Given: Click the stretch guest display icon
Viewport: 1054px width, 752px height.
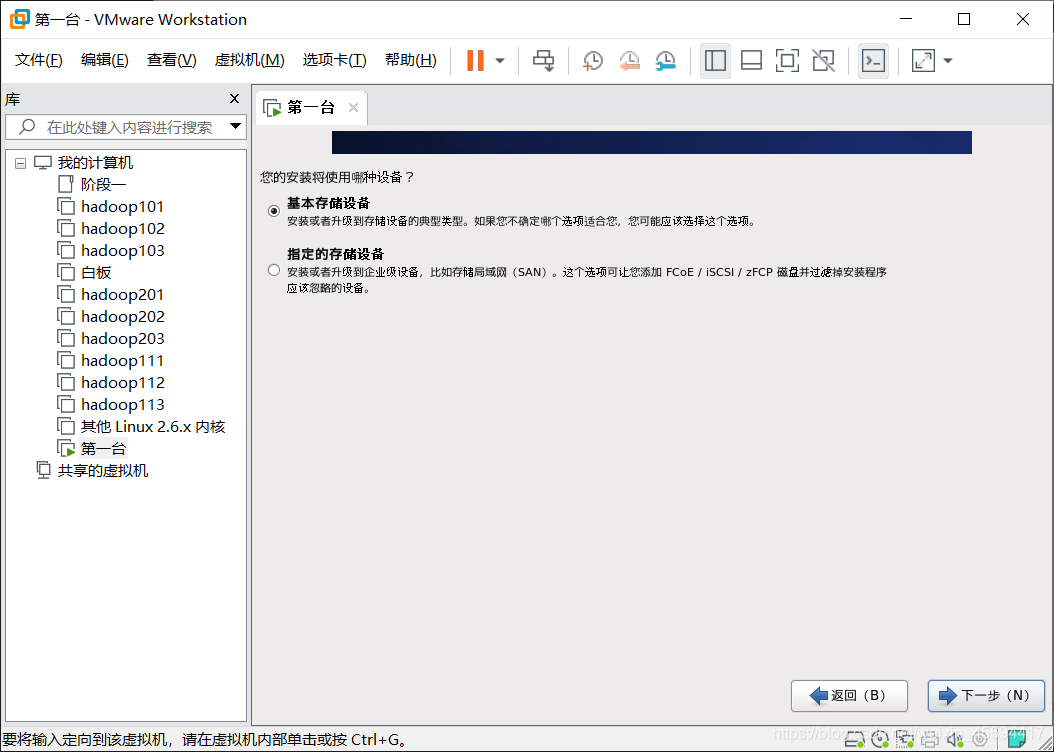Looking at the screenshot, I should pyautogui.click(x=923, y=60).
